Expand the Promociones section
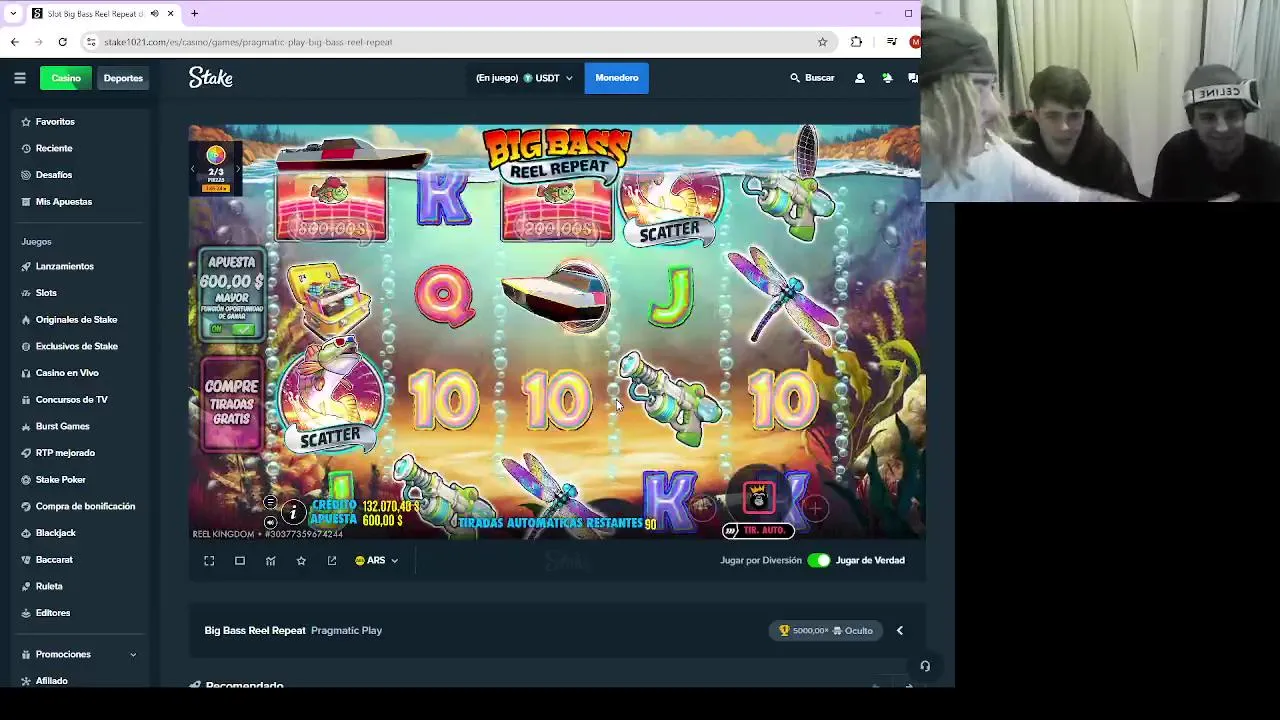 tap(78, 654)
